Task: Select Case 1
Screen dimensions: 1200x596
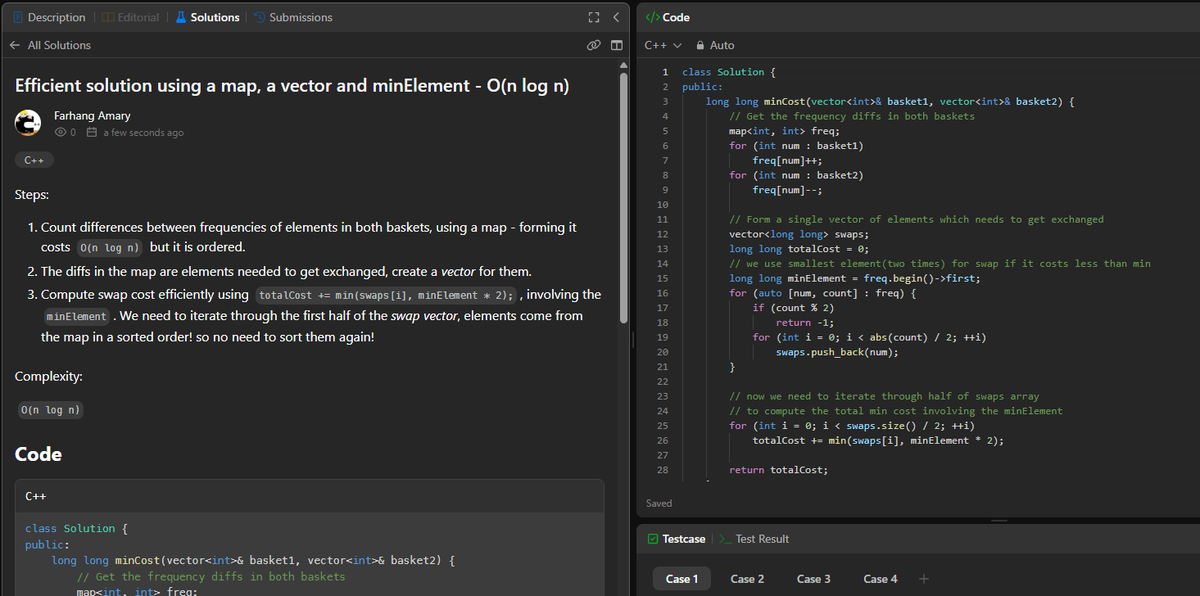Action: point(682,579)
